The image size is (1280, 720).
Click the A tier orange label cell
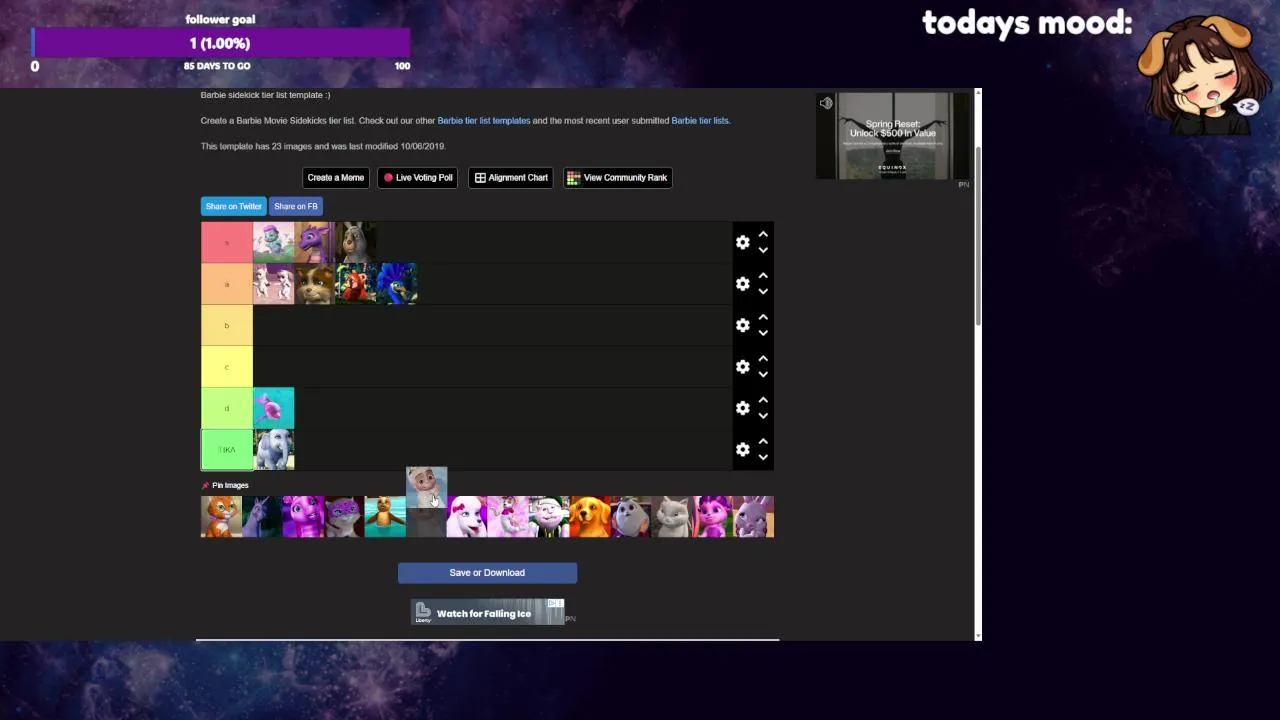click(227, 284)
